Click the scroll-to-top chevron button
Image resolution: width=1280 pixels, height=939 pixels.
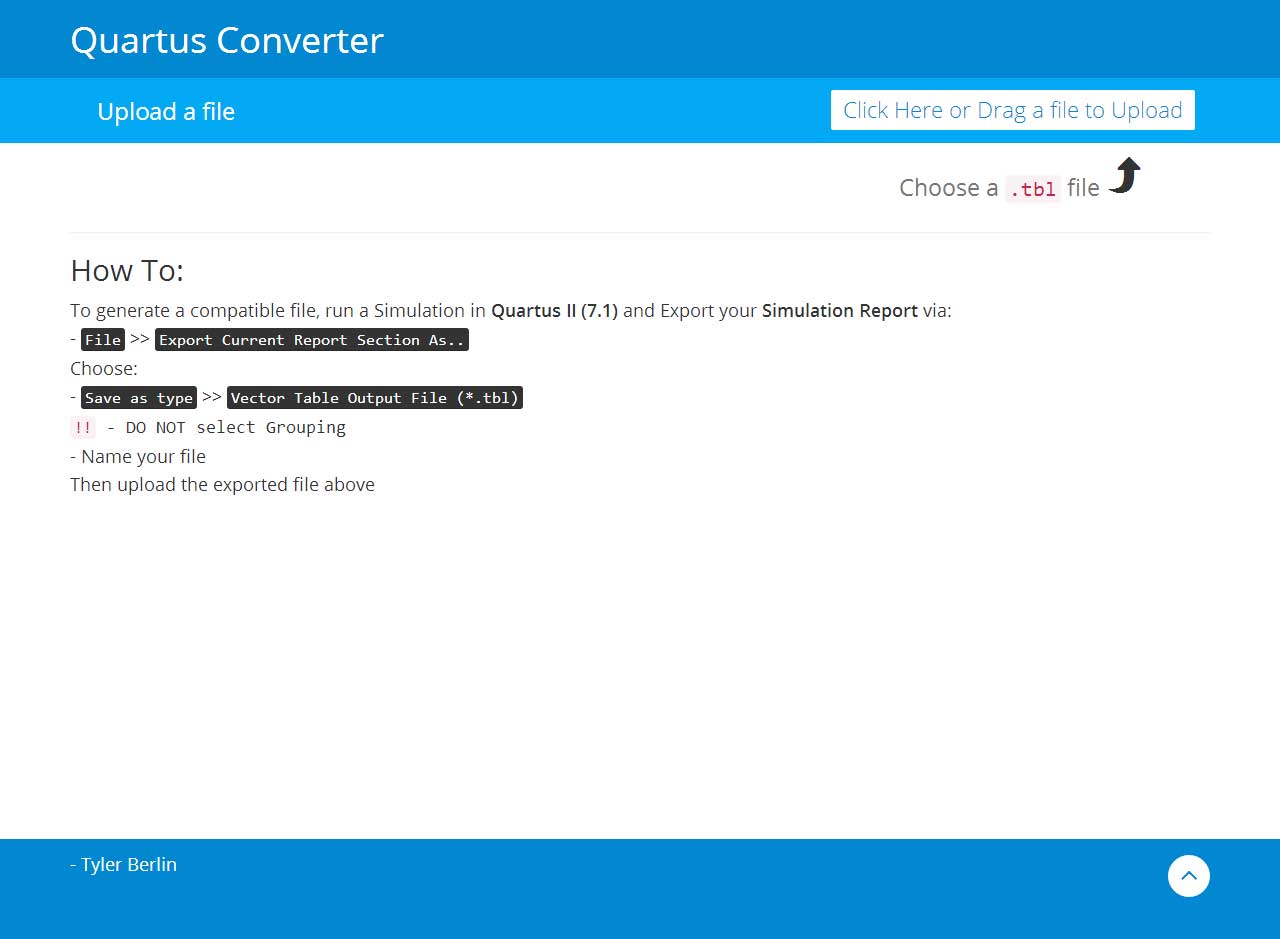pos(1188,876)
